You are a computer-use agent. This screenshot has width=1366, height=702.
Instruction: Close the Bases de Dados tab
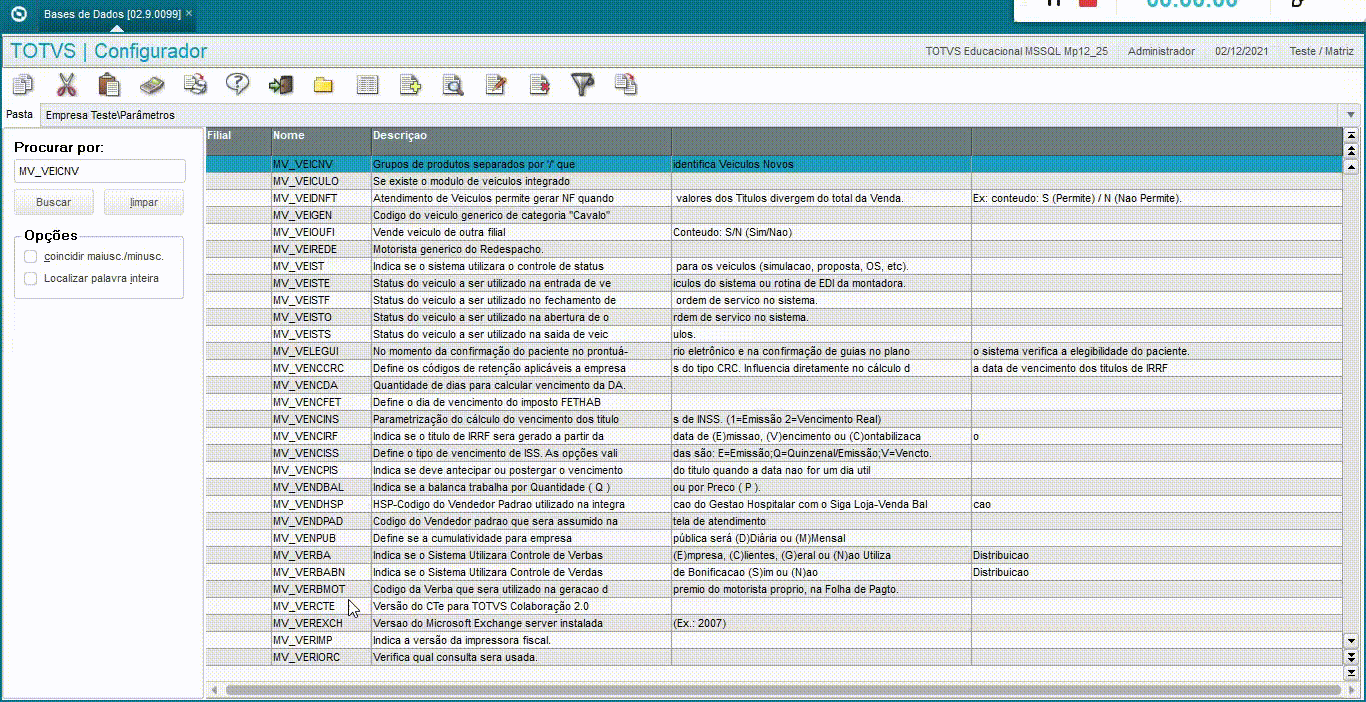click(189, 13)
